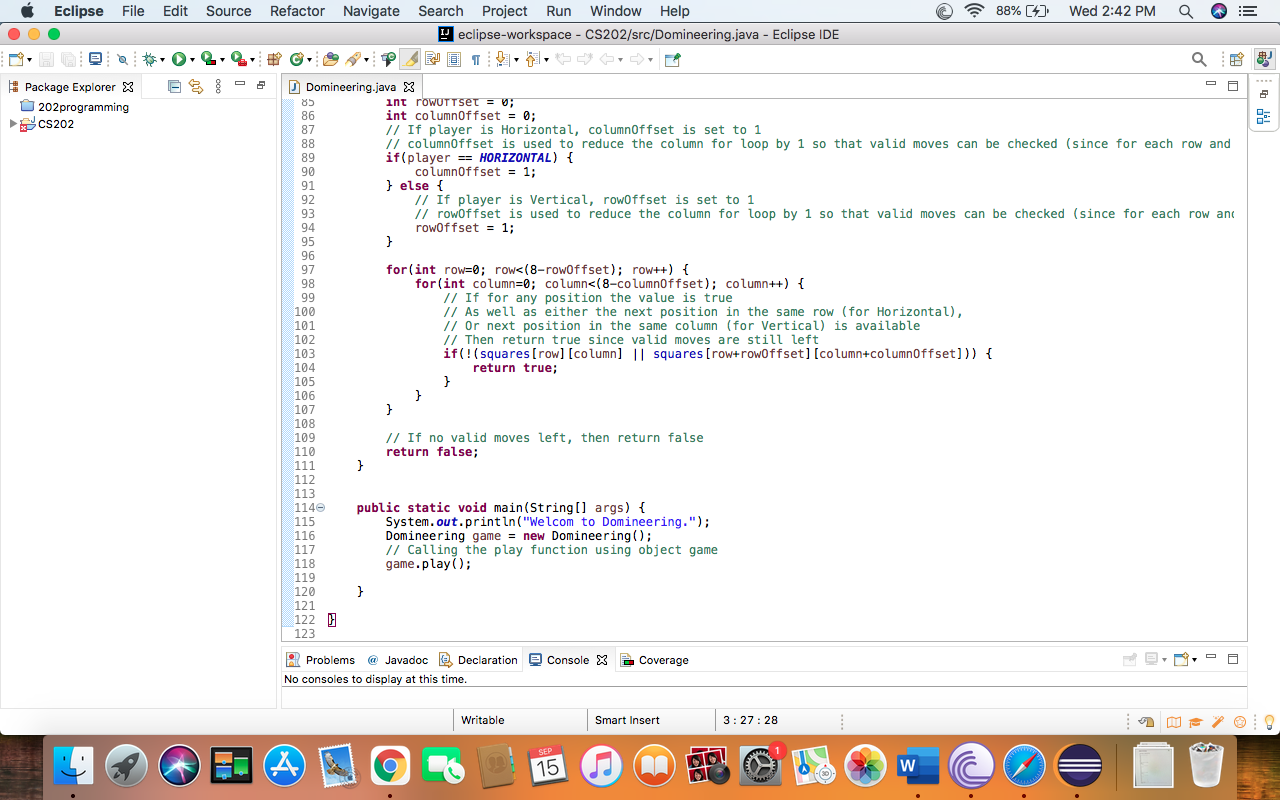Click the Open Console icon in Console view
Screen dimensions: 1280x800
pos(1181,660)
